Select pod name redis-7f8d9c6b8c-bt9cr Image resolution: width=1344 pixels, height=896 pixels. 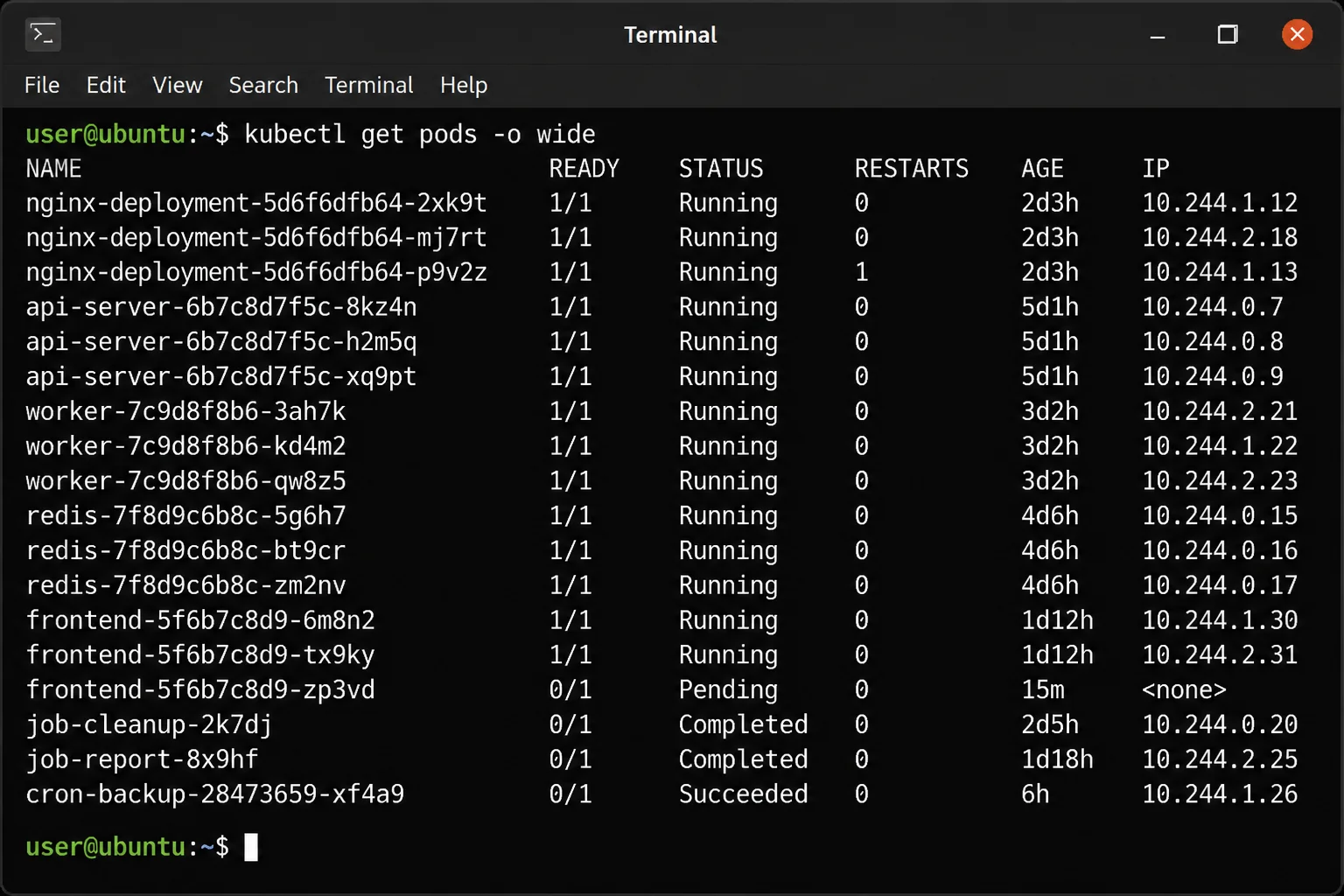click(x=185, y=550)
